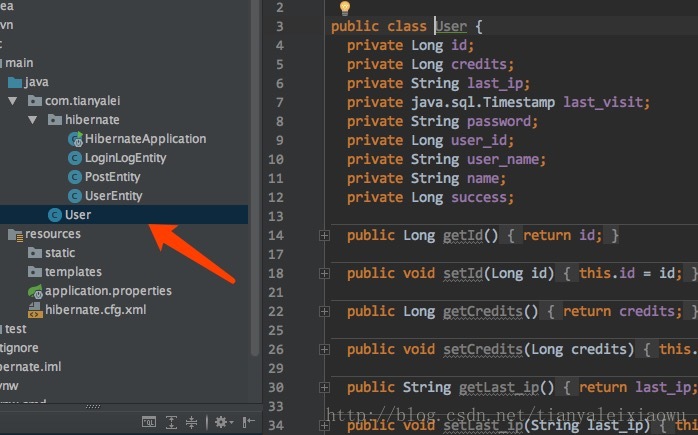Click the user_name field on line 10
This screenshot has width=698, height=435.
(503, 159)
